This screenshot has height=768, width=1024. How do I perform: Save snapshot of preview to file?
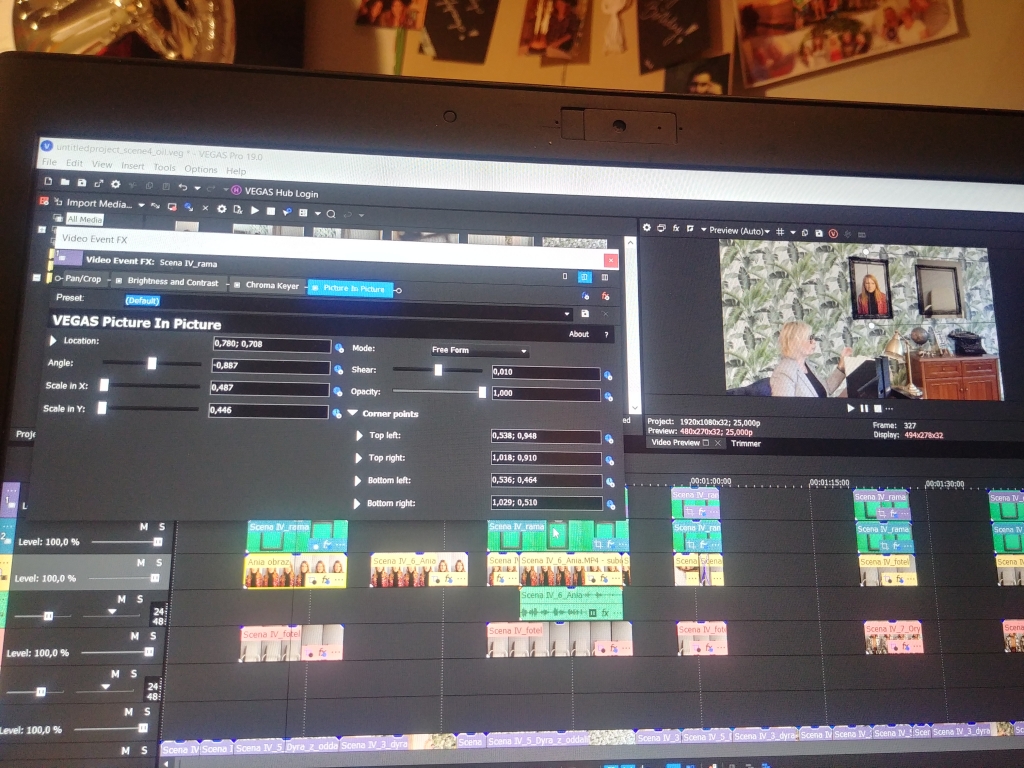coord(819,232)
